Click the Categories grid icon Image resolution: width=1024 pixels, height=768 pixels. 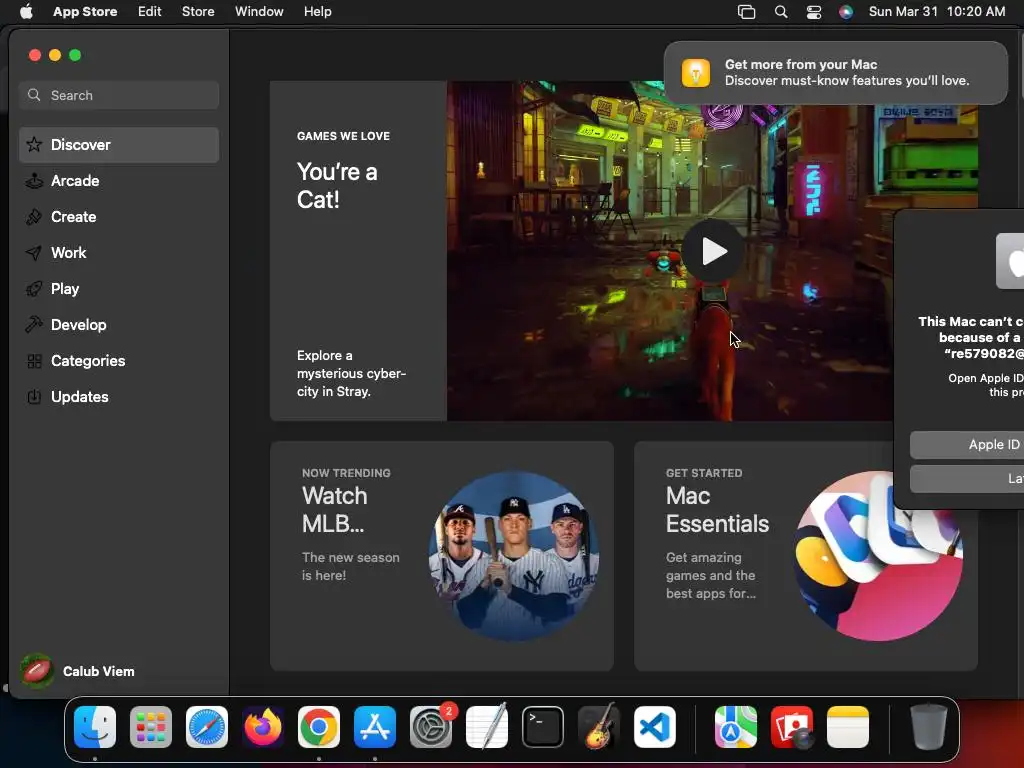click(34, 360)
